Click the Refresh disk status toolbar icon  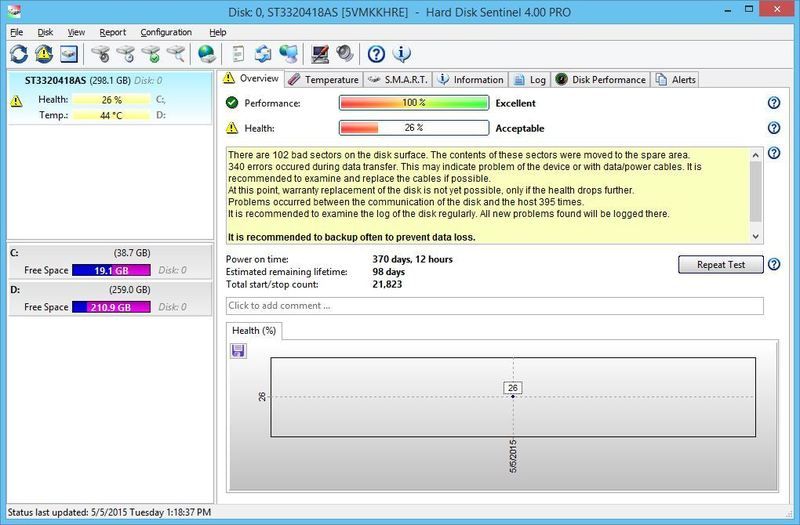point(19,54)
